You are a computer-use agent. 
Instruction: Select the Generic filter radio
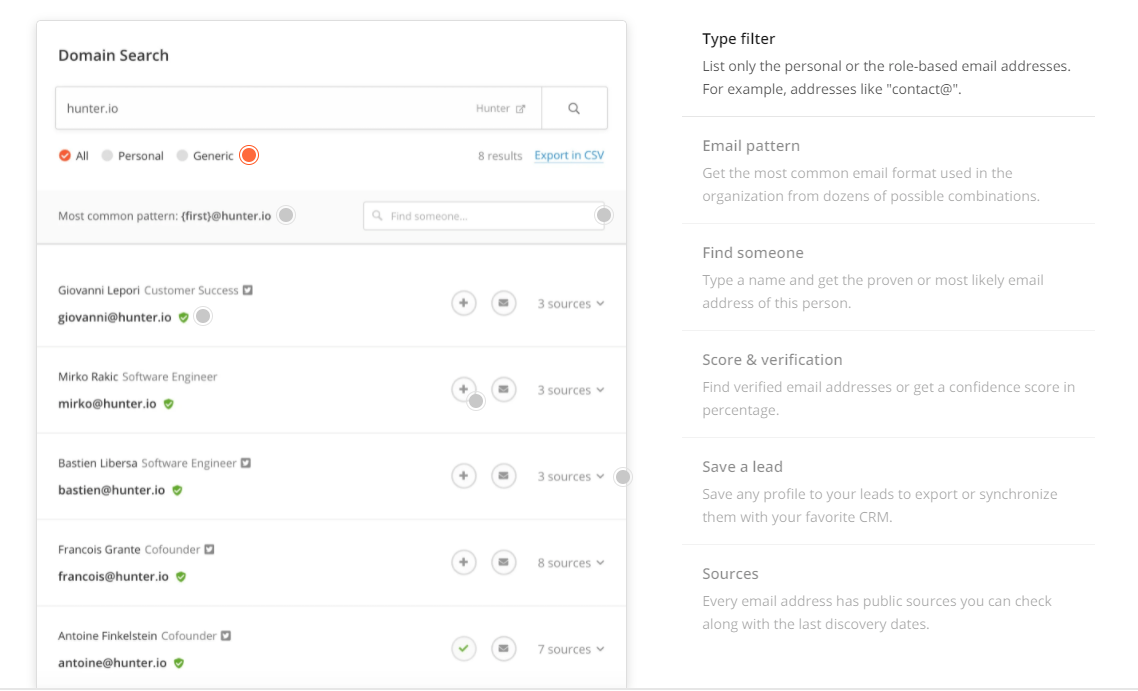pyautogui.click(x=182, y=155)
